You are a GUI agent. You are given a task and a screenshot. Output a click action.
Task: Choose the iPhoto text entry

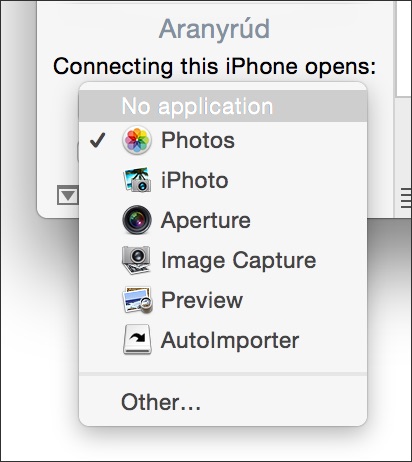[195, 180]
